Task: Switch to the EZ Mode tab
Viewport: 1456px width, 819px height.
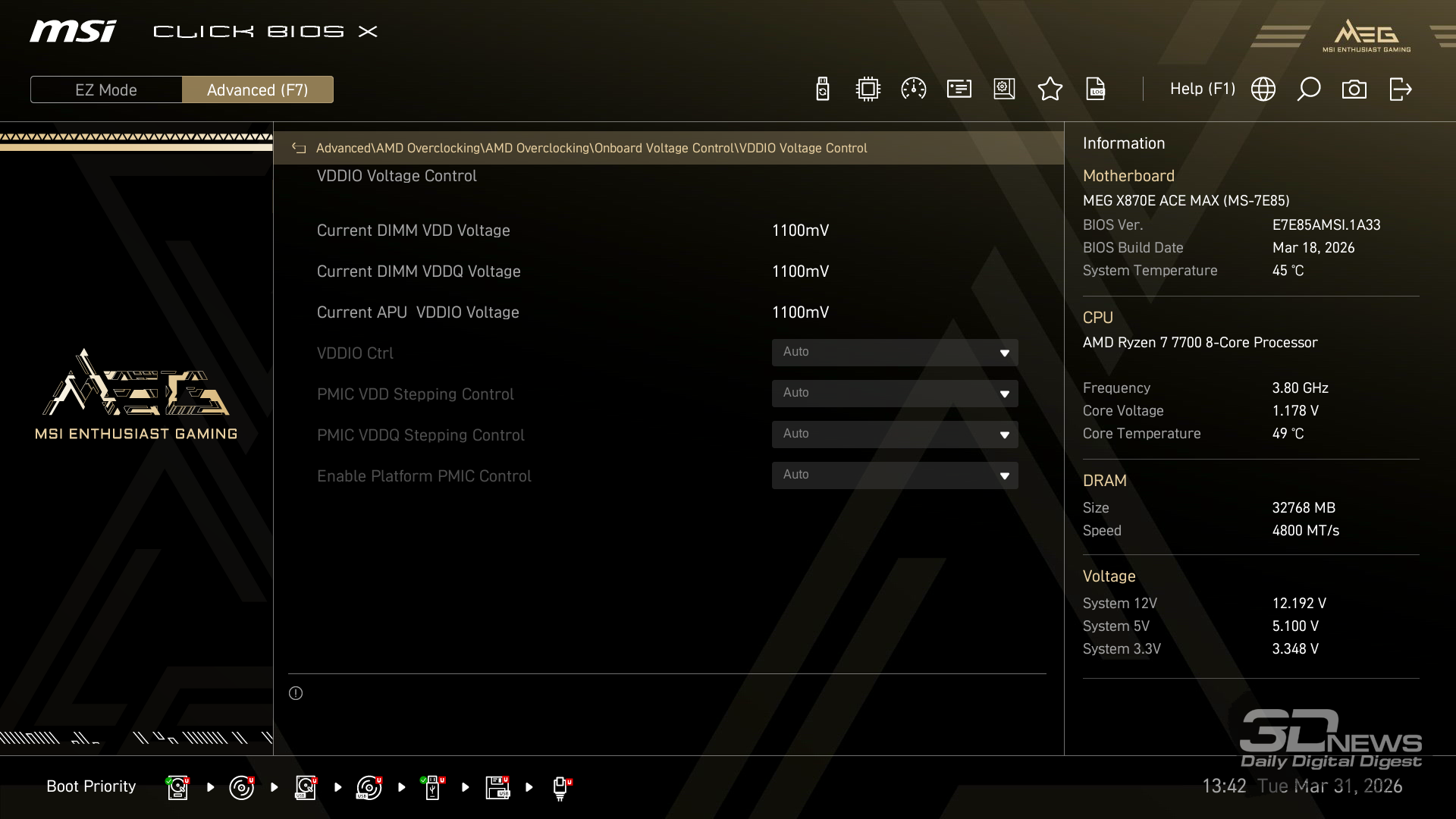Action: [106, 89]
